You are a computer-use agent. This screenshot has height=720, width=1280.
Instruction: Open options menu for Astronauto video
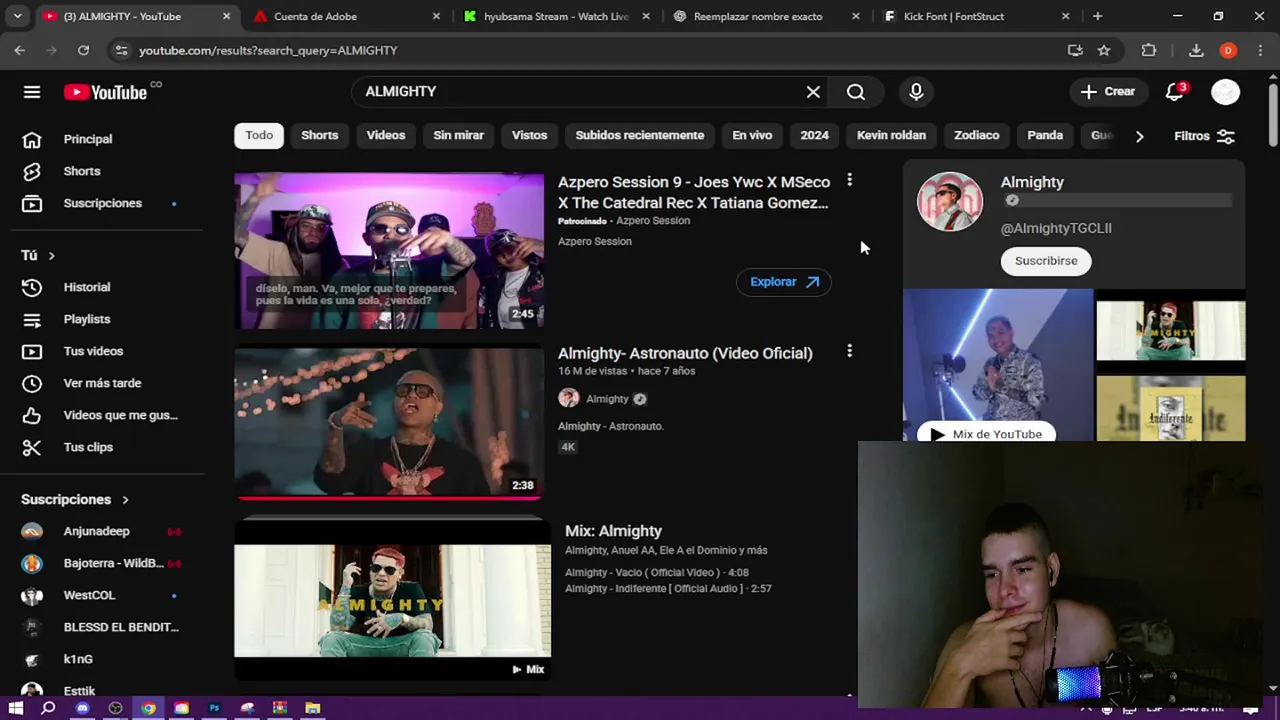(849, 351)
